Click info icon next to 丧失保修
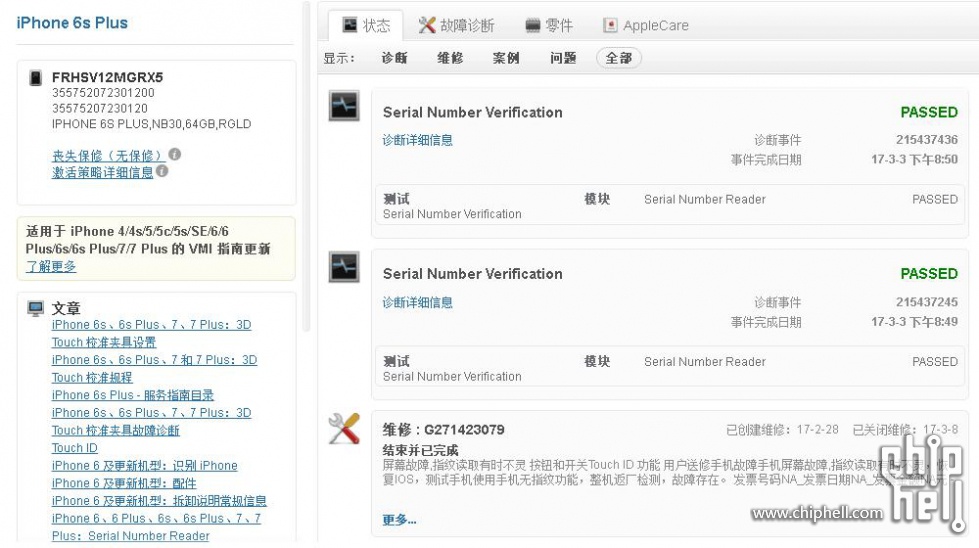The width and height of the screenshot is (979, 548). click(x=175, y=154)
